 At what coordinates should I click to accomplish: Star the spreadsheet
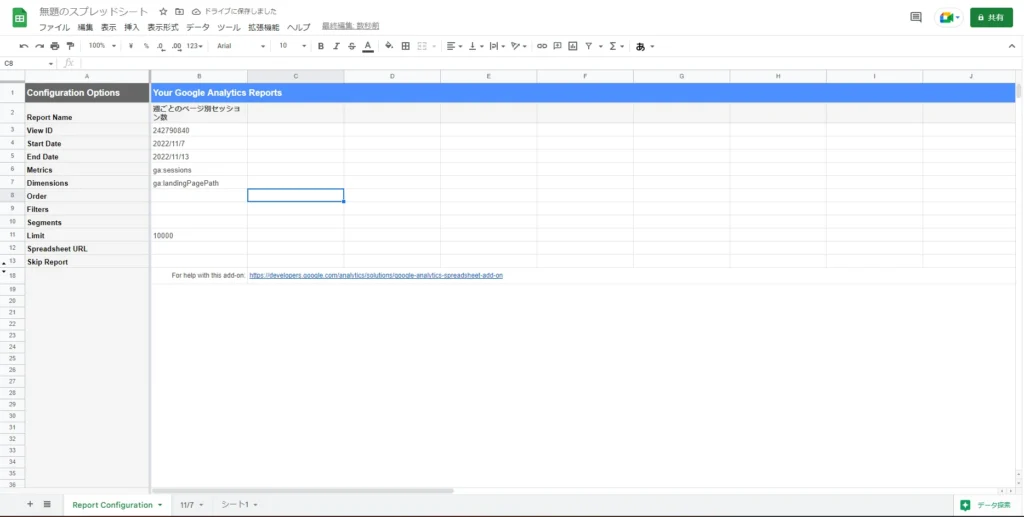coord(163,12)
